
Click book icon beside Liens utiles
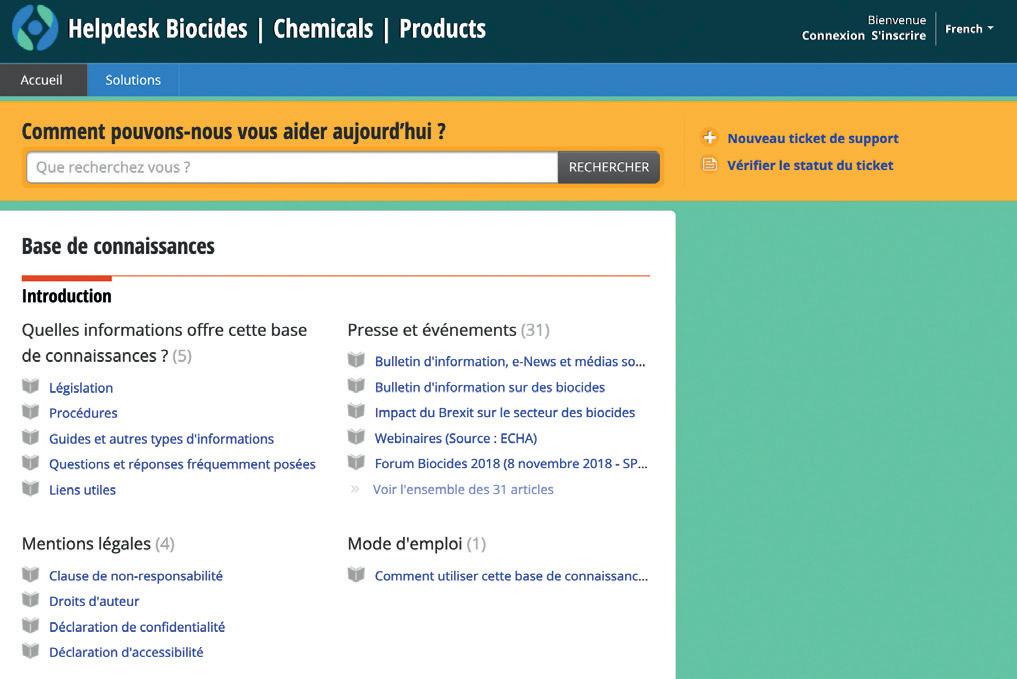pos(31,489)
